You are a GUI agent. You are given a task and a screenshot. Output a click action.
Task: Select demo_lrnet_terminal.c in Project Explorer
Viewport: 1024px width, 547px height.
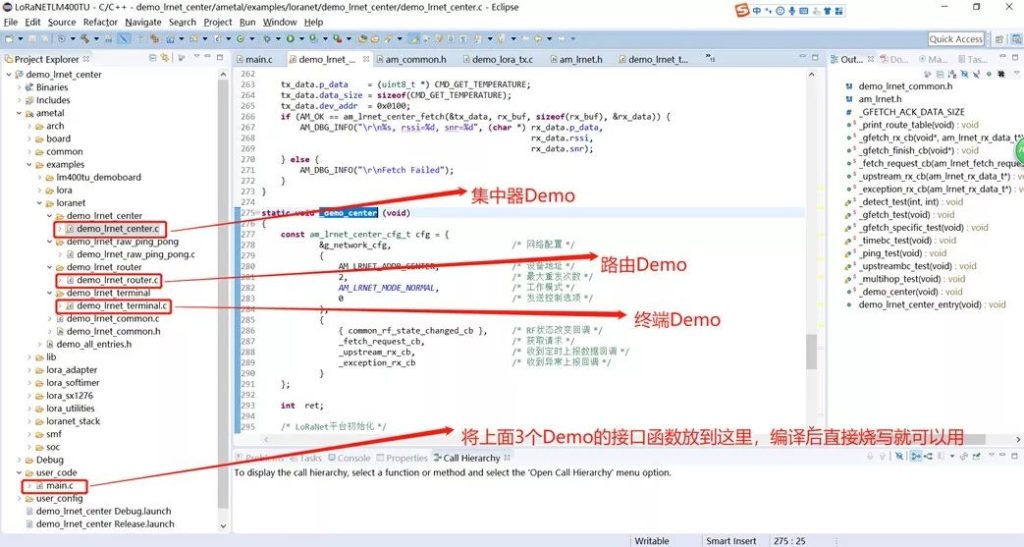click(x=121, y=305)
